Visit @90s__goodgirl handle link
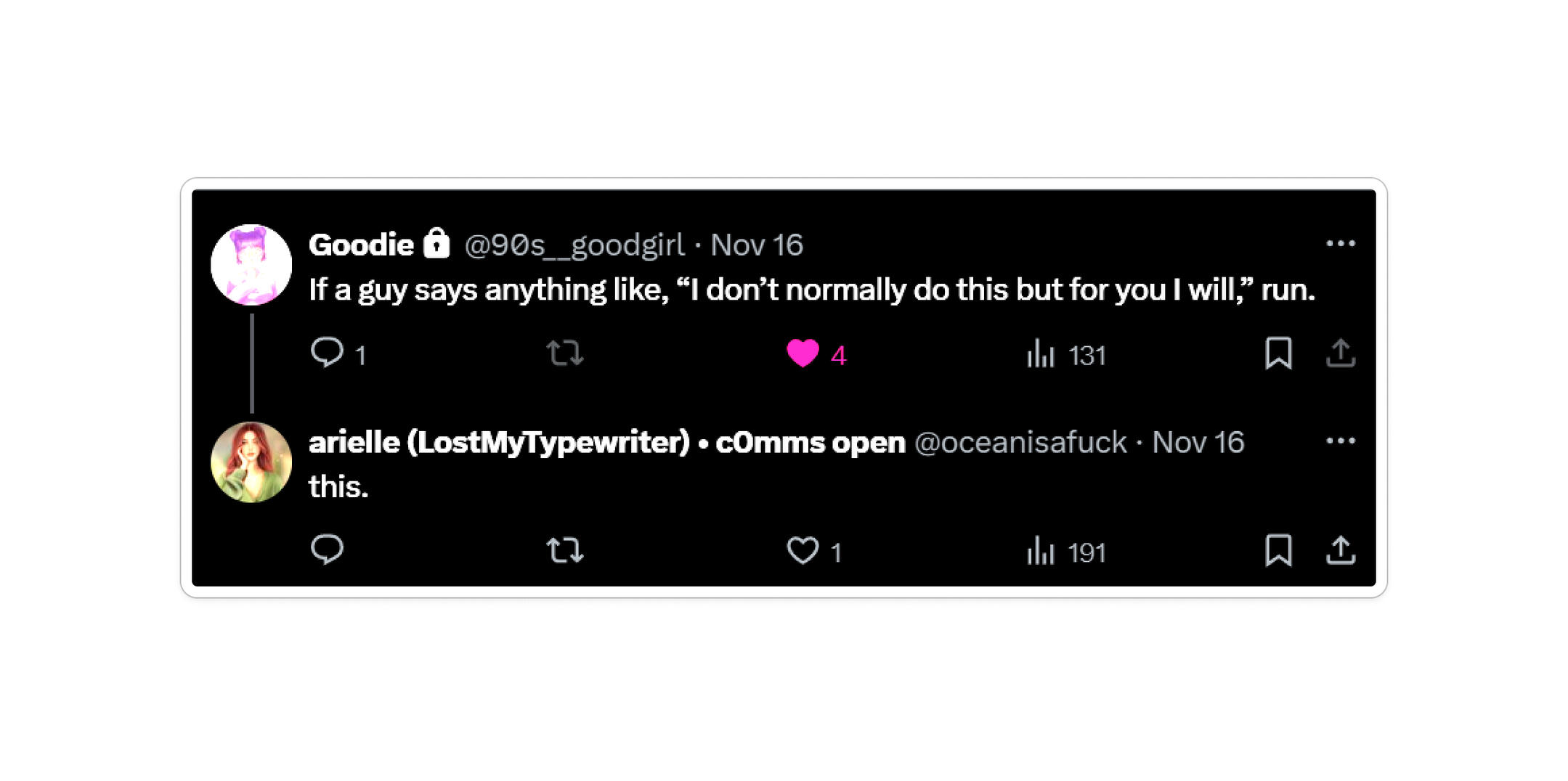 click(574, 245)
